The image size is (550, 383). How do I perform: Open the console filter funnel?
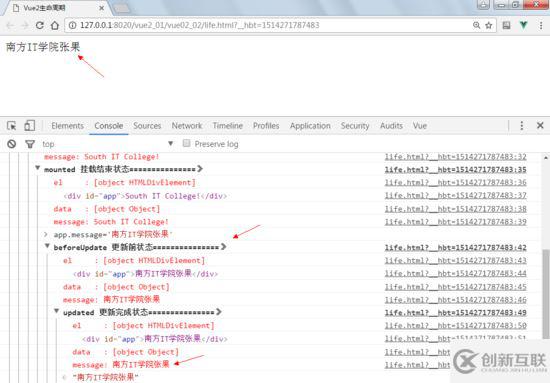tap(30, 144)
